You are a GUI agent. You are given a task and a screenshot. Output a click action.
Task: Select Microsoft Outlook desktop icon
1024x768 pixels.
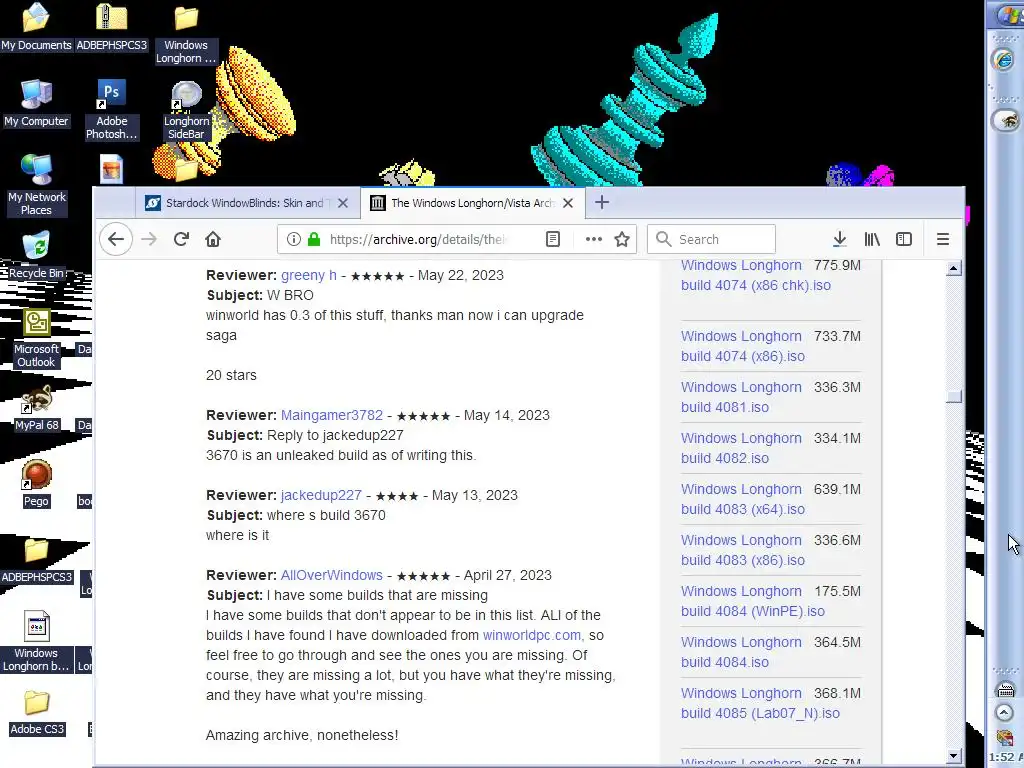(36, 338)
